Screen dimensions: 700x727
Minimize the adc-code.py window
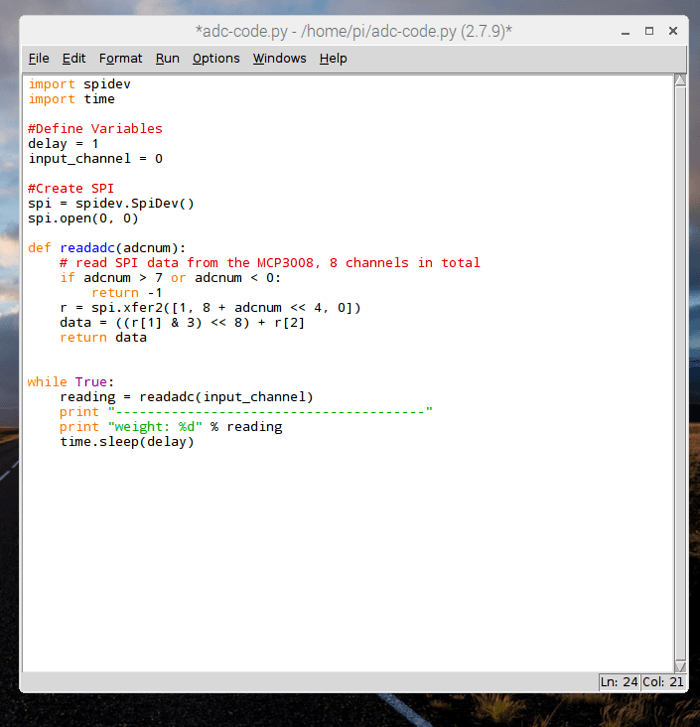(625, 31)
